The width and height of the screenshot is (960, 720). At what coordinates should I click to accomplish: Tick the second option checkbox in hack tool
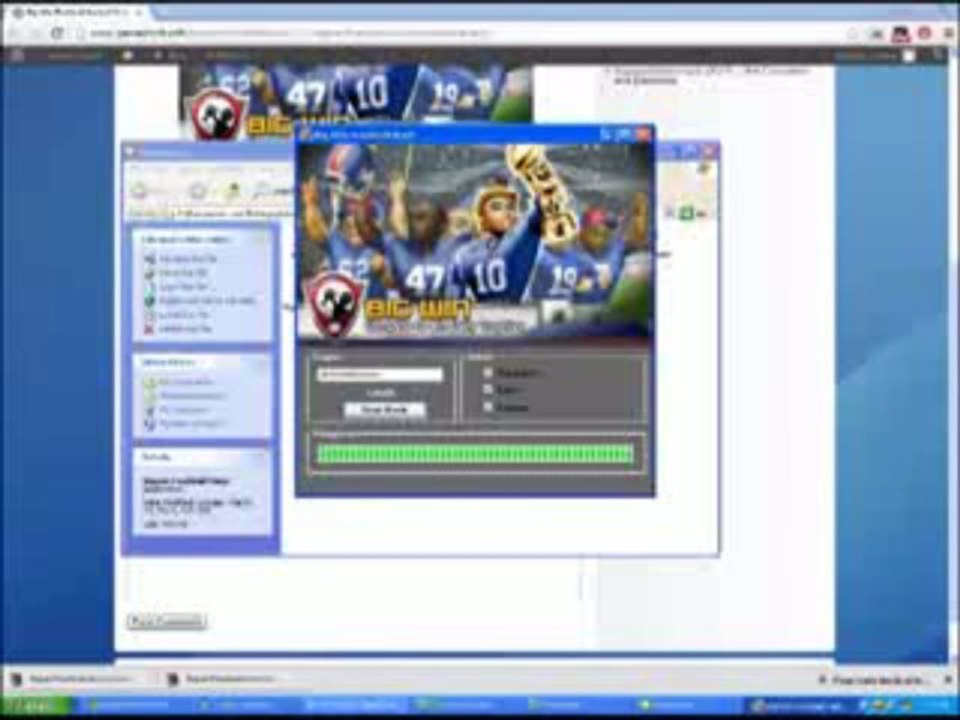(x=487, y=389)
